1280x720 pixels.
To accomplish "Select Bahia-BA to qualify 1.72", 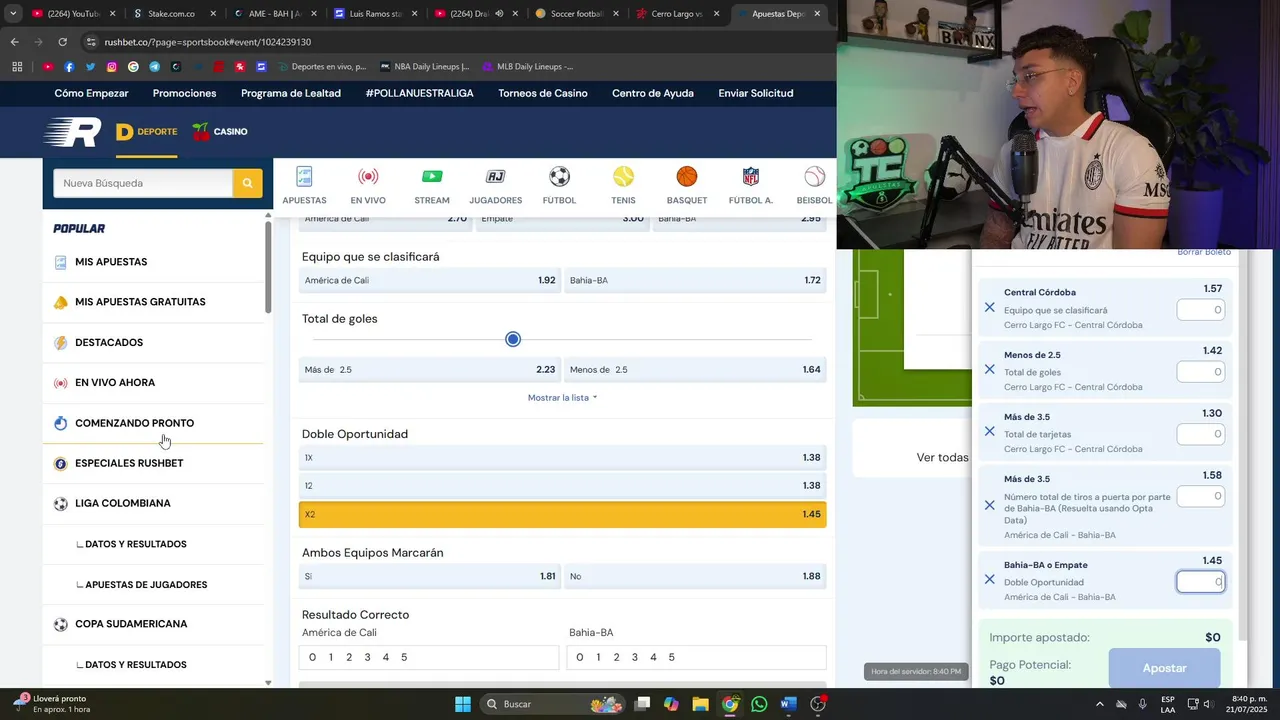I will [x=695, y=281].
